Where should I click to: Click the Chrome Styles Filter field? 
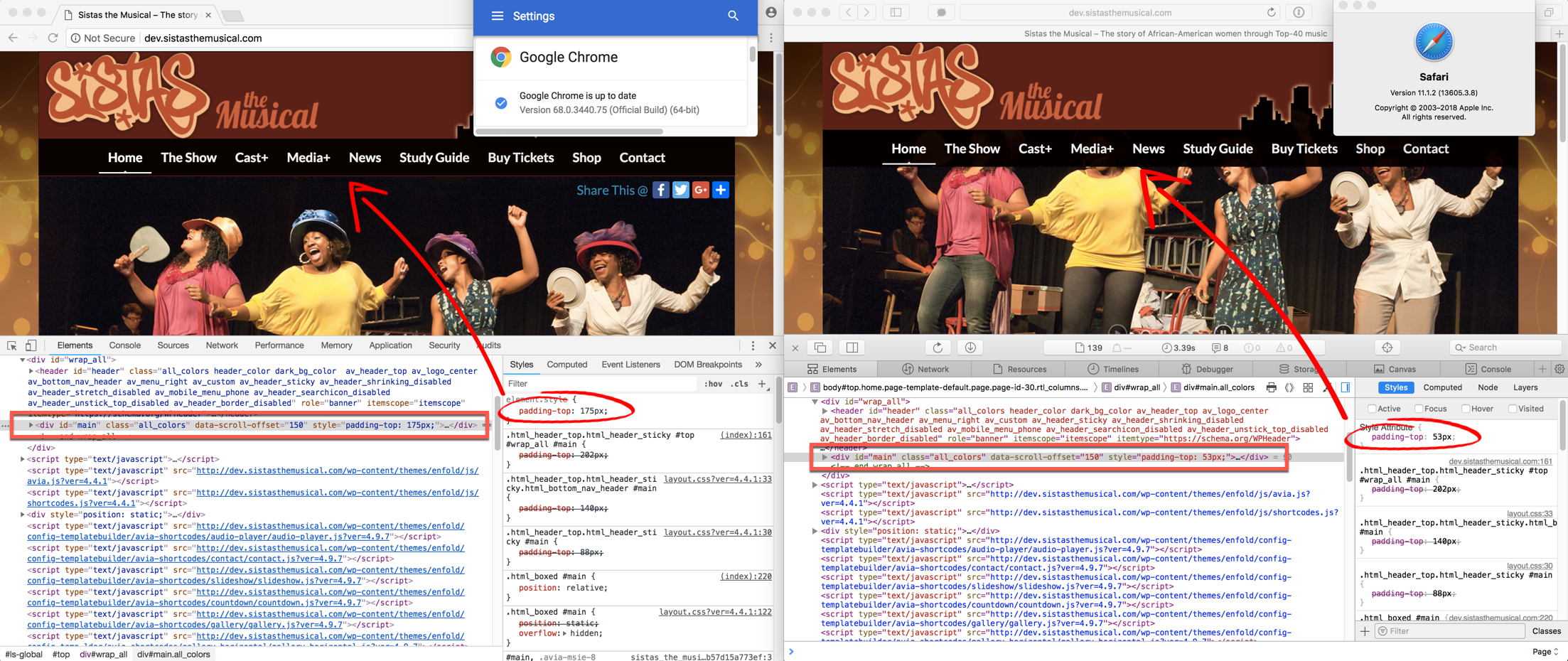tap(601, 384)
